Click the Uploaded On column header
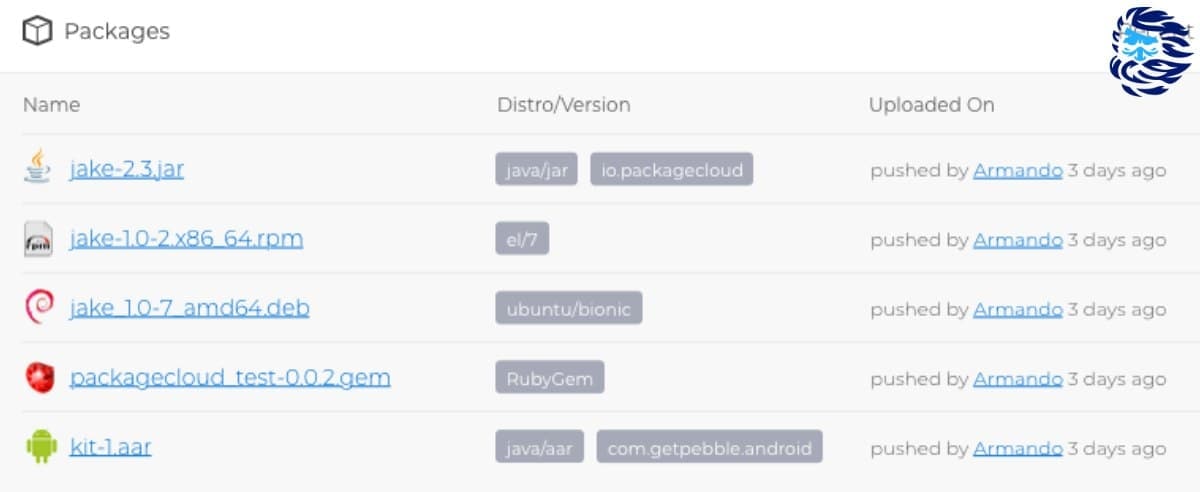1200x492 pixels. tap(932, 105)
